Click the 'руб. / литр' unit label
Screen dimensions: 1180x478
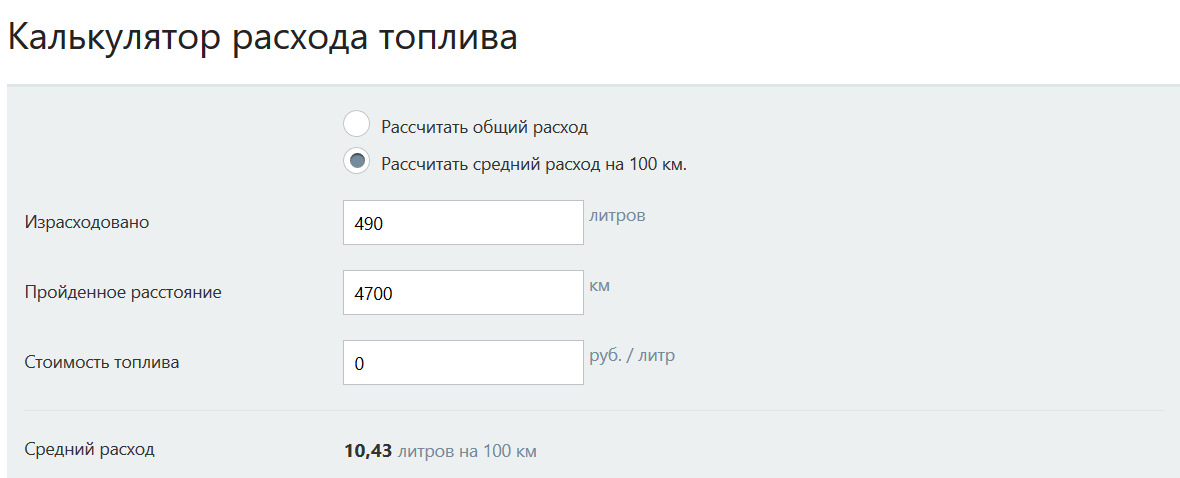point(632,355)
